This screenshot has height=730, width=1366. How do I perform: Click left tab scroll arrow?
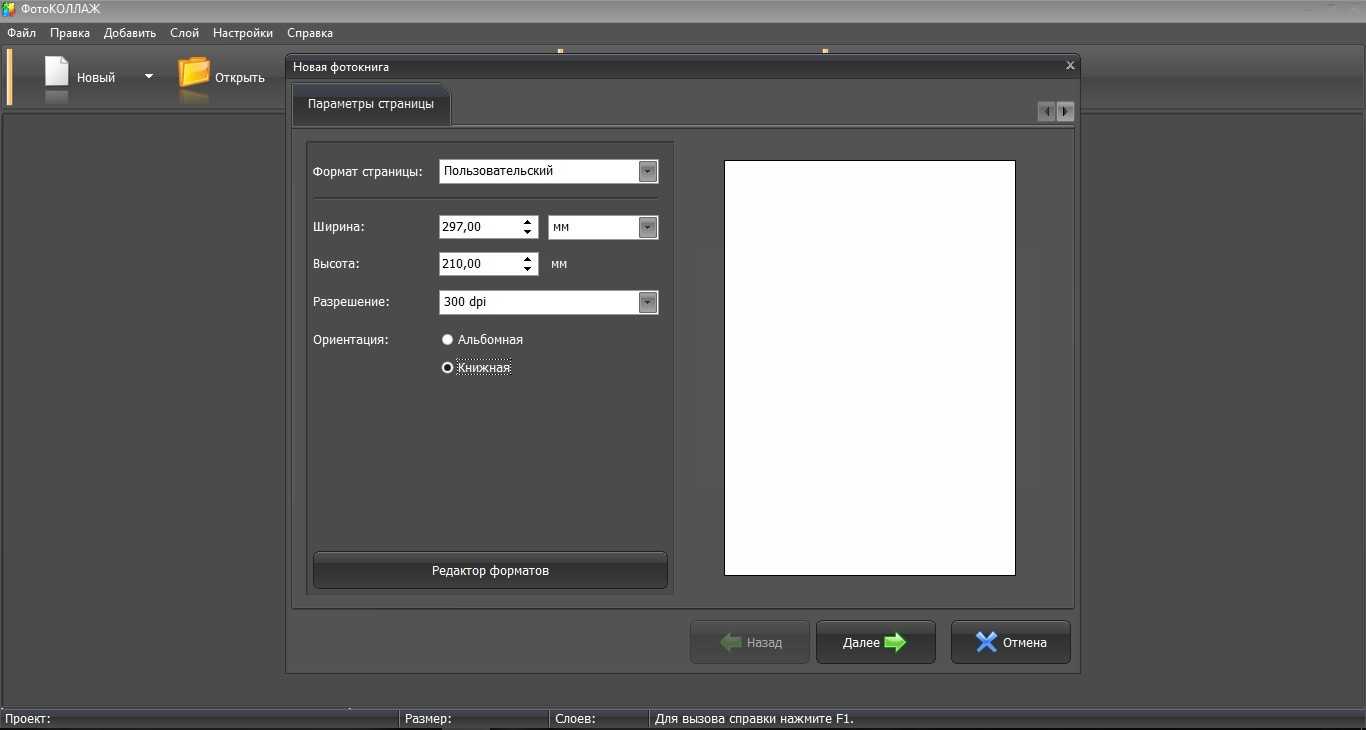click(x=1047, y=112)
